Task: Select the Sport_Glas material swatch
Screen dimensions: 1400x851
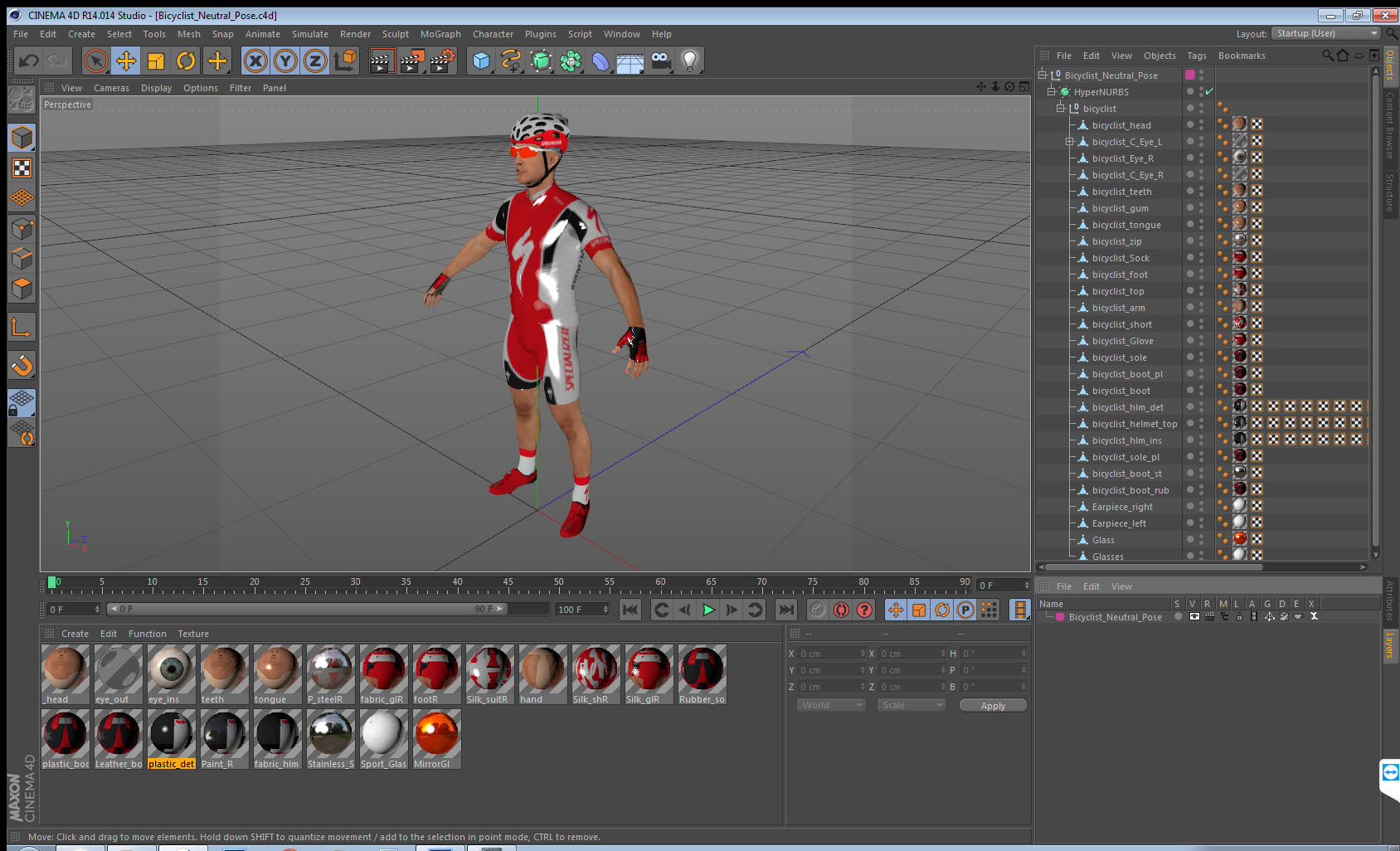Action: (384, 739)
